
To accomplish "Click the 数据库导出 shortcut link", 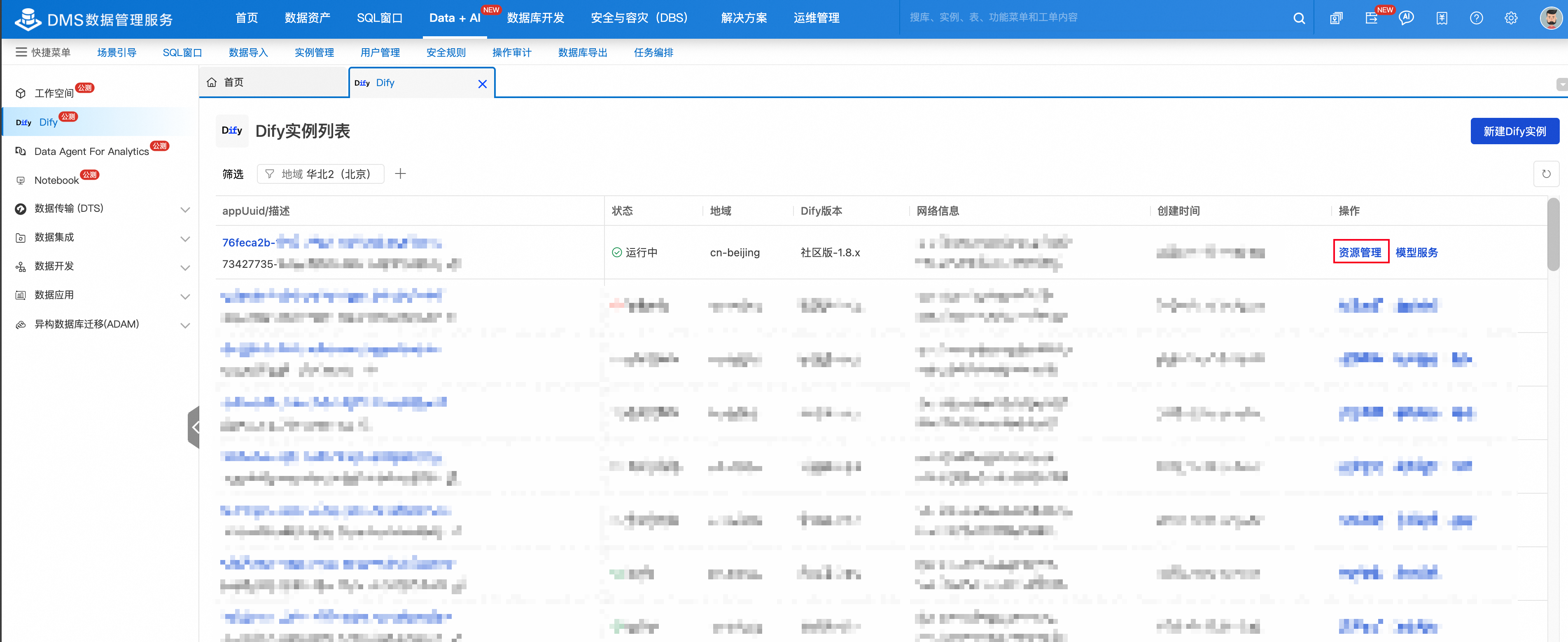I will pyautogui.click(x=583, y=52).
